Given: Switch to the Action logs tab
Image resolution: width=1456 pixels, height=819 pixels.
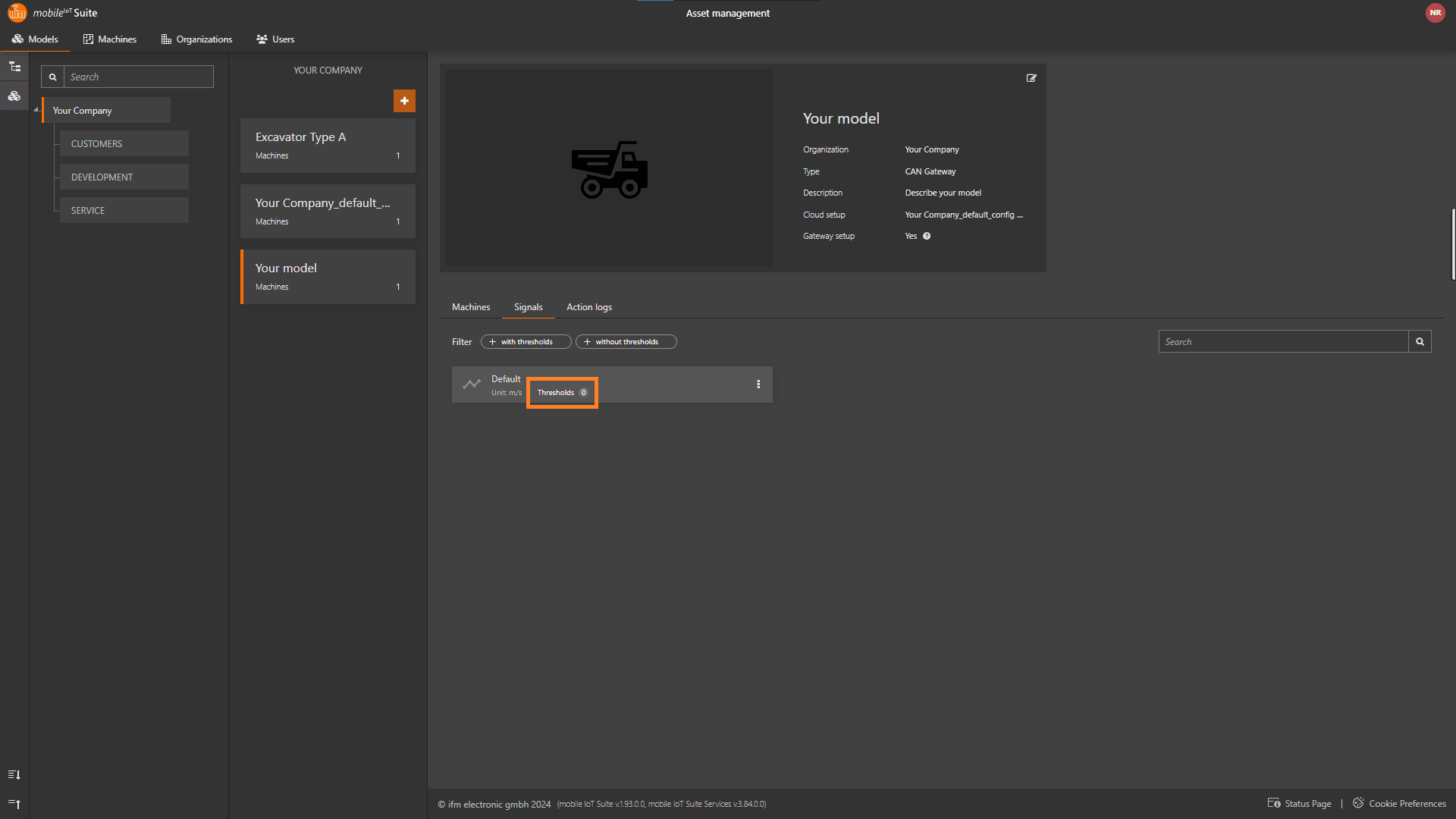Looking at the screenshot, I should pos(588,307).
